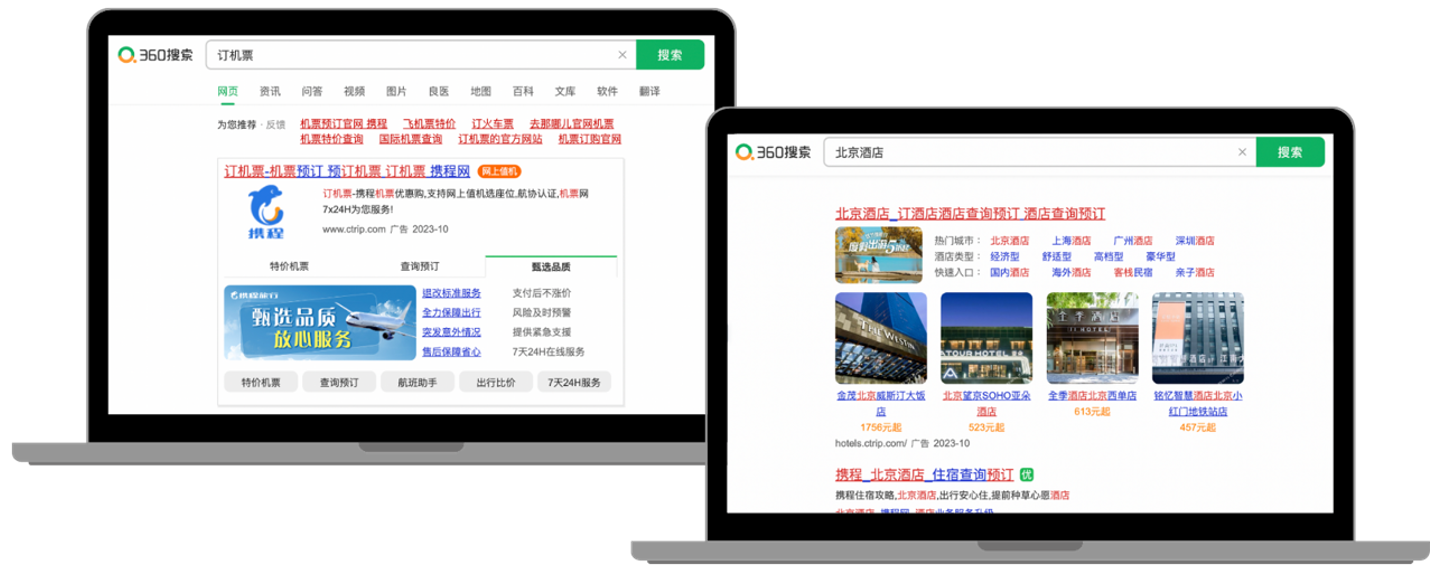
Task: Open the 全力保障出行 link
Action: [451, 312]
